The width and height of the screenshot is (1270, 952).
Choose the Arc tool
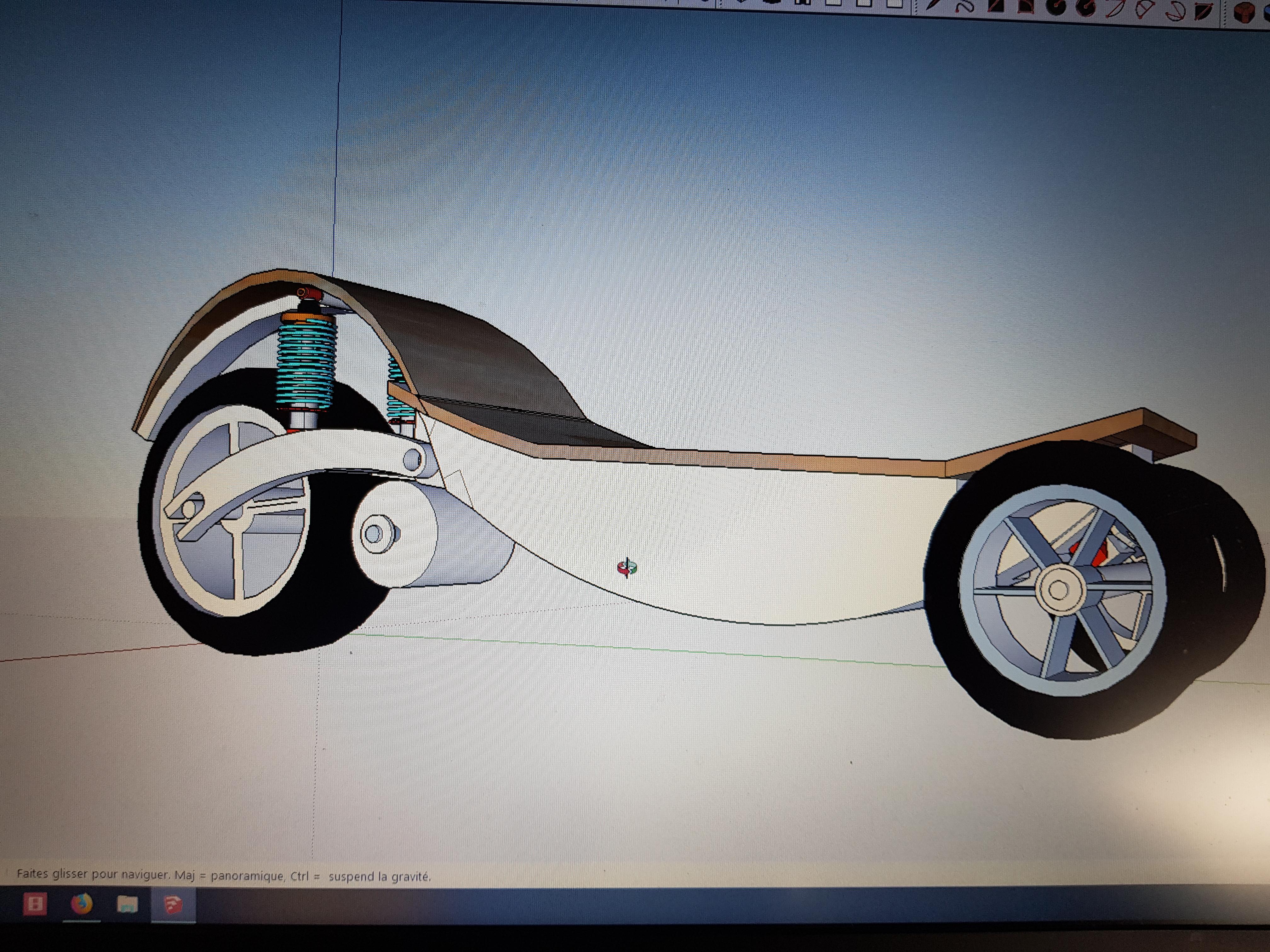1115,8
